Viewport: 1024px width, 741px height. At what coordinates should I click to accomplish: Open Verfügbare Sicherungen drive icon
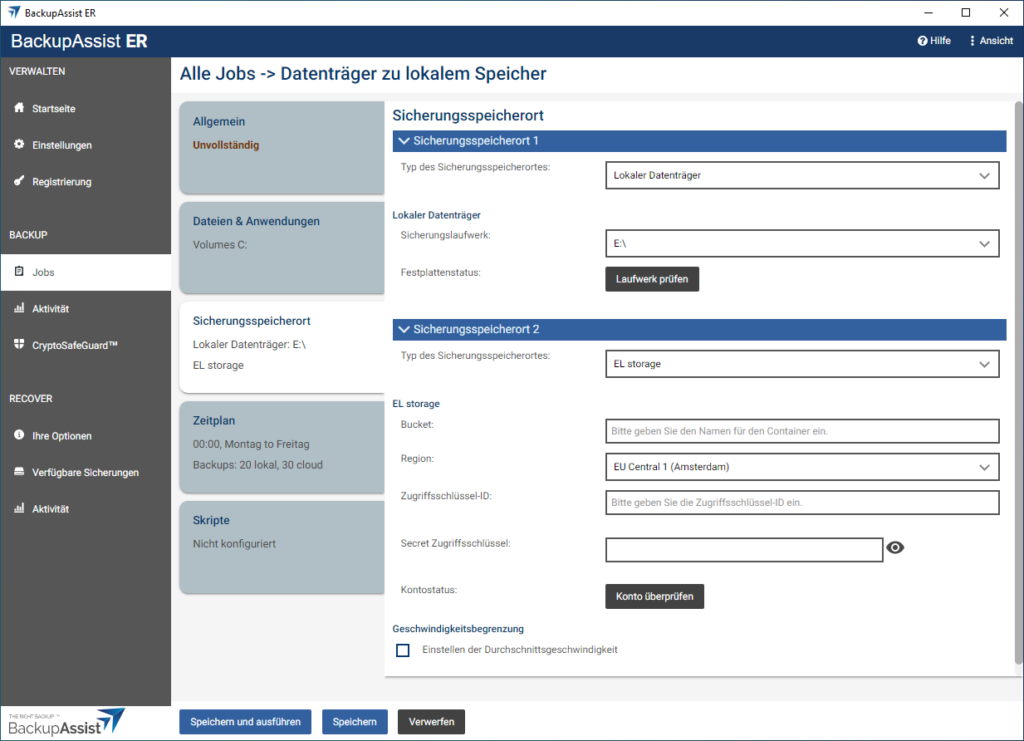[19, 472]
